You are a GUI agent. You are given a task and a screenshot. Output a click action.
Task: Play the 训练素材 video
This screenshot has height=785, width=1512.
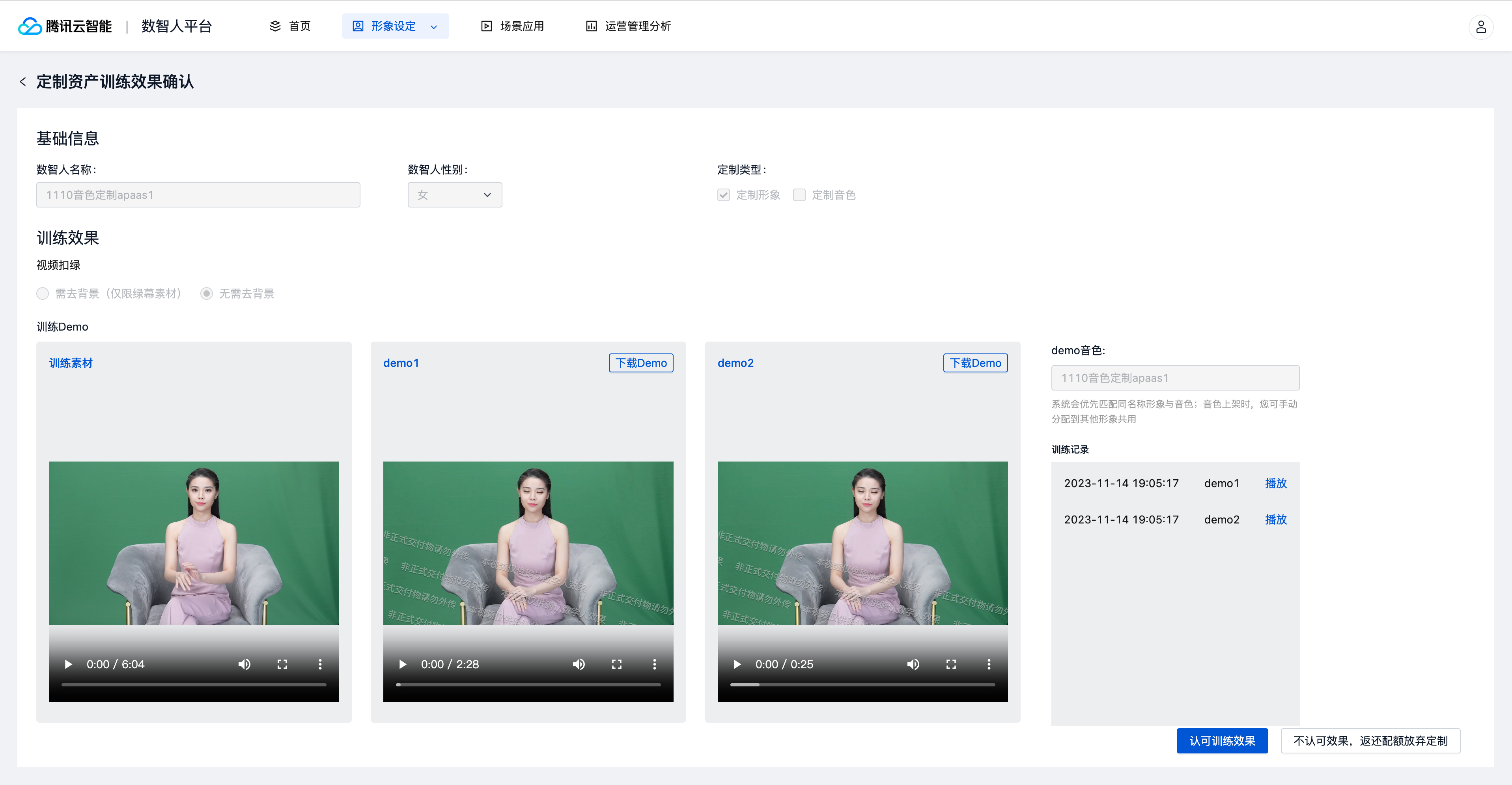(68, 664)
